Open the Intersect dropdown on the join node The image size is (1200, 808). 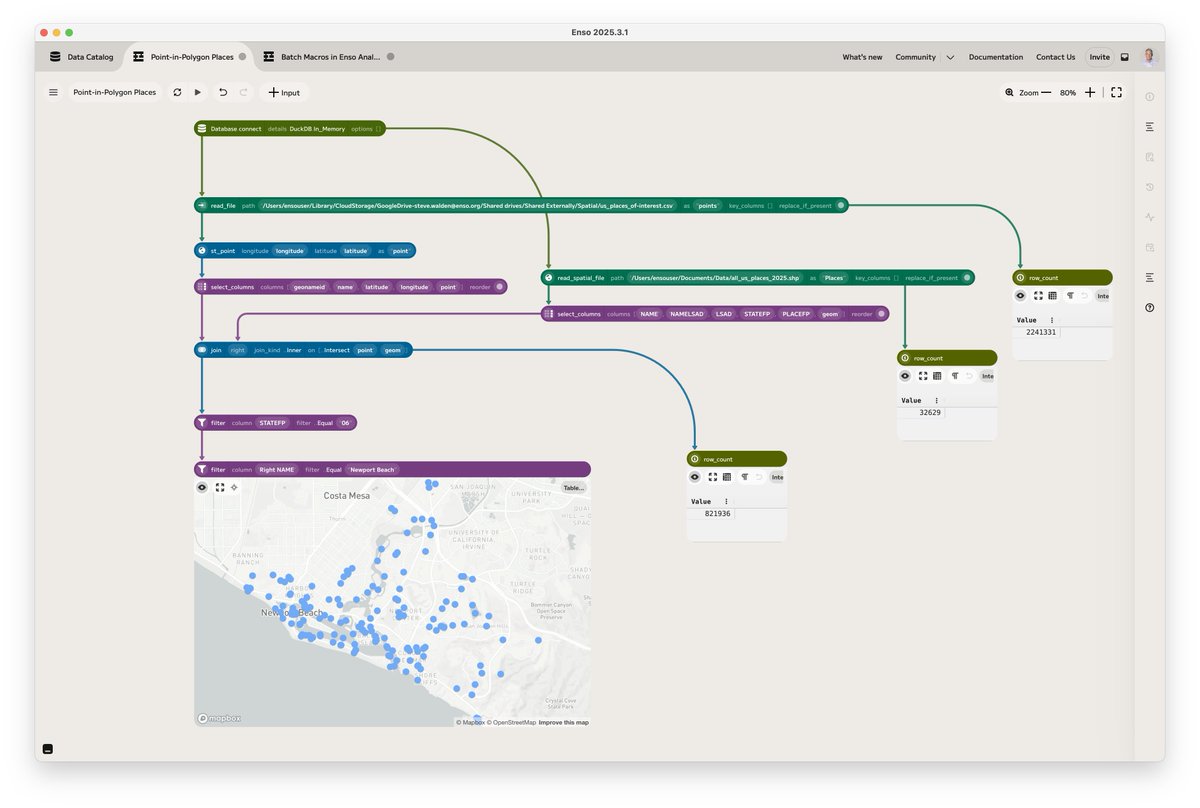point(337,350)
